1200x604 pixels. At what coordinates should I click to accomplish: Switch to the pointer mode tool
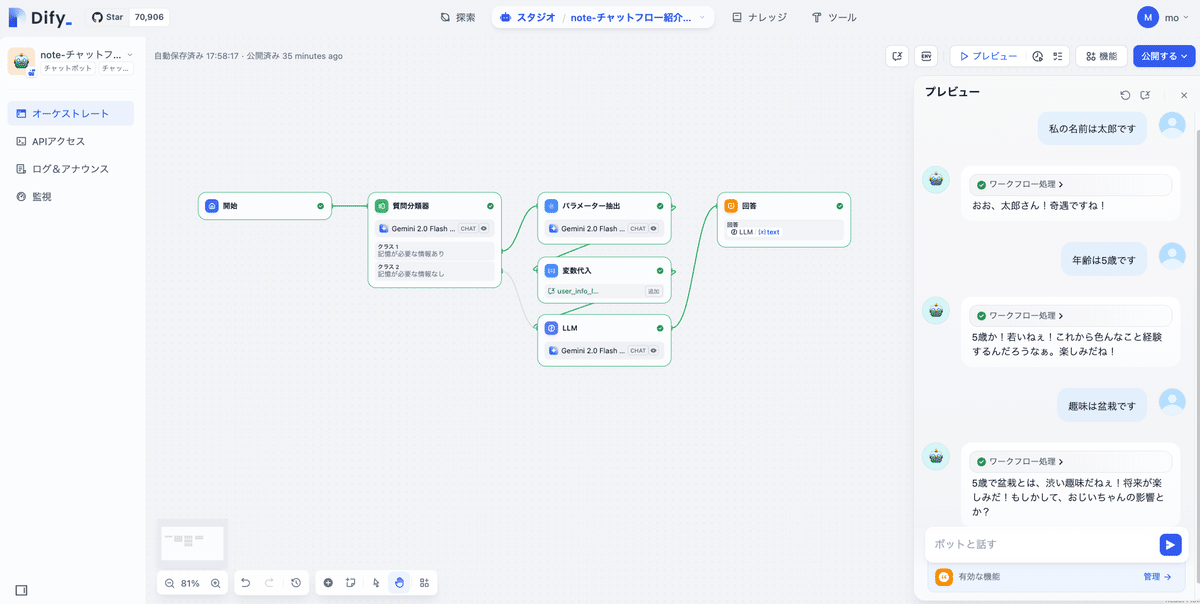click(x=375, y=582)
